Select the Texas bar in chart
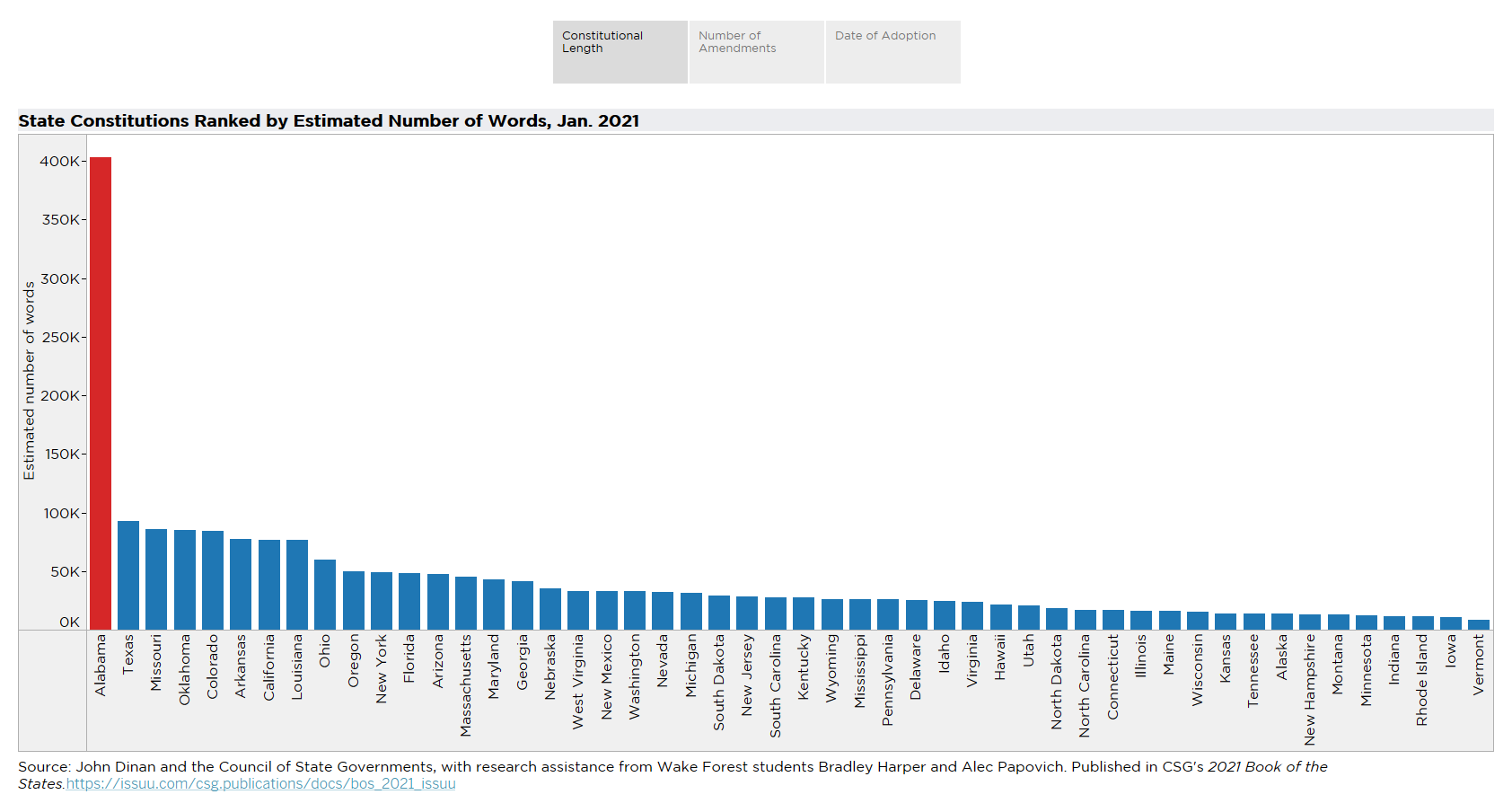Screen dimensions: 1512x812 [128, 576]
